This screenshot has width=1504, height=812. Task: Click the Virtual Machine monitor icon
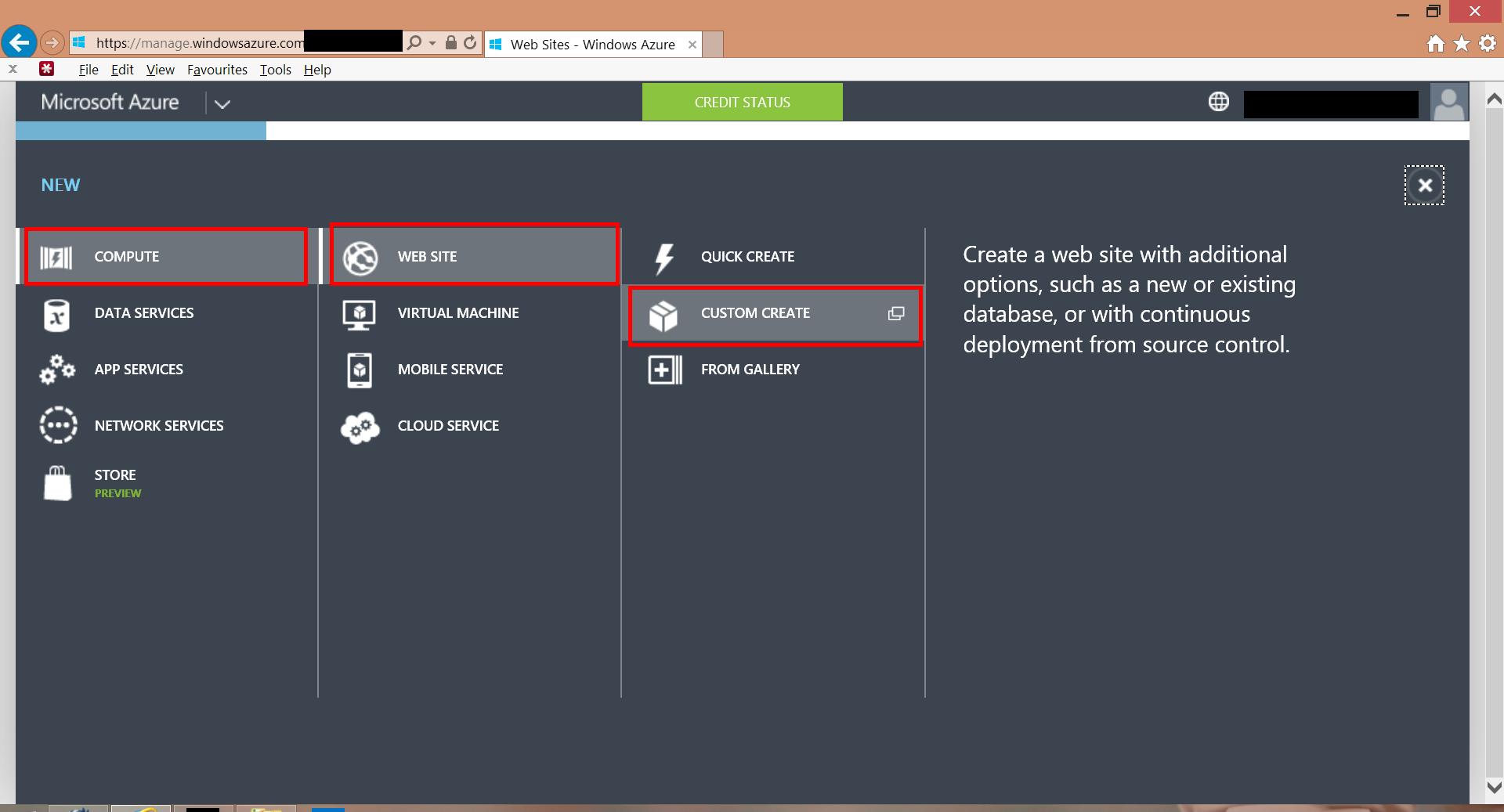coord(360,315)
